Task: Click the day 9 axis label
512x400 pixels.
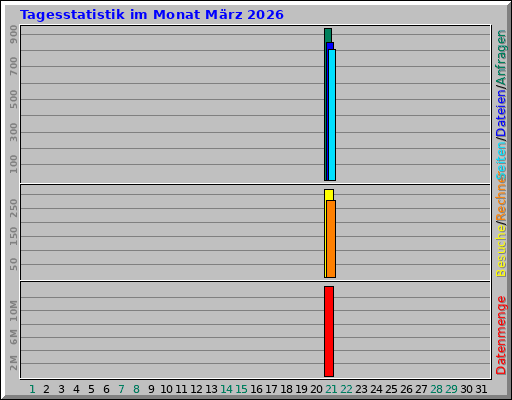Action: pyautogui.click(x=151, y=389)
